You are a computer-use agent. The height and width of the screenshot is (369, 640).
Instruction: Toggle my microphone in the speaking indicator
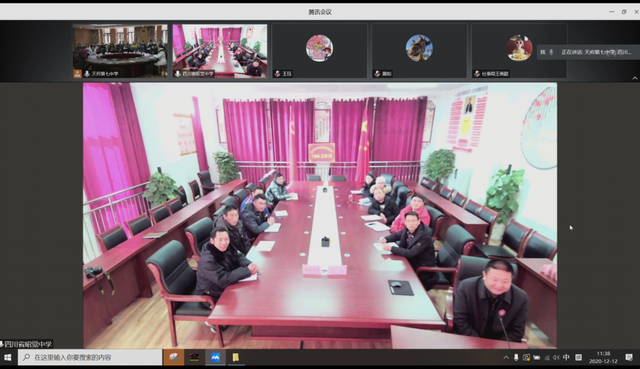[551, 52]
